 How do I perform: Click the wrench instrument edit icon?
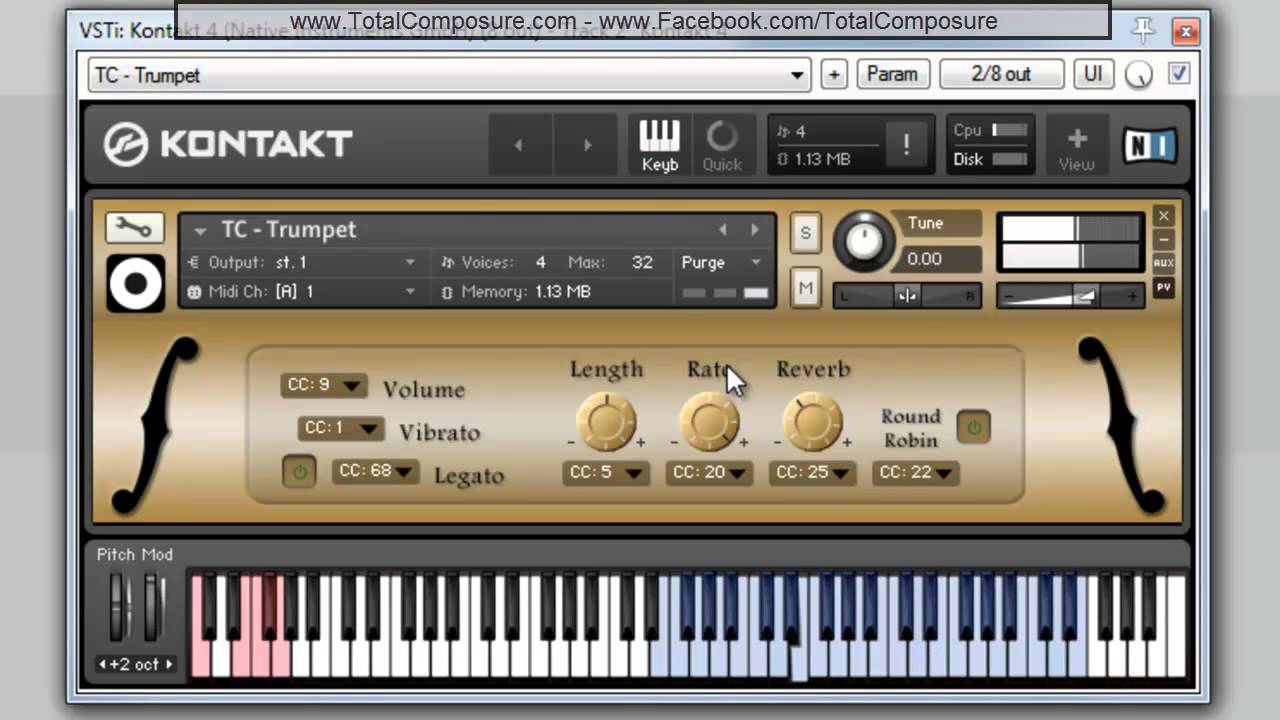tap(134, 227)
